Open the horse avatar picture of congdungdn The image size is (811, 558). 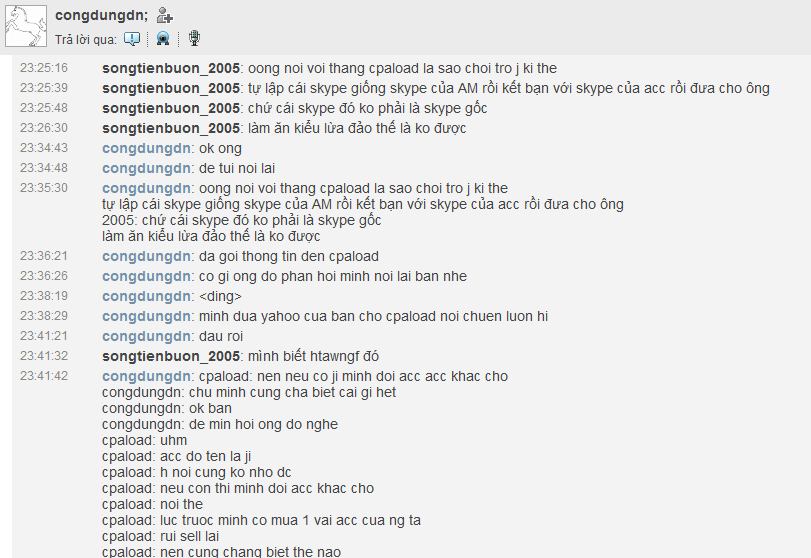pos(26,26)
